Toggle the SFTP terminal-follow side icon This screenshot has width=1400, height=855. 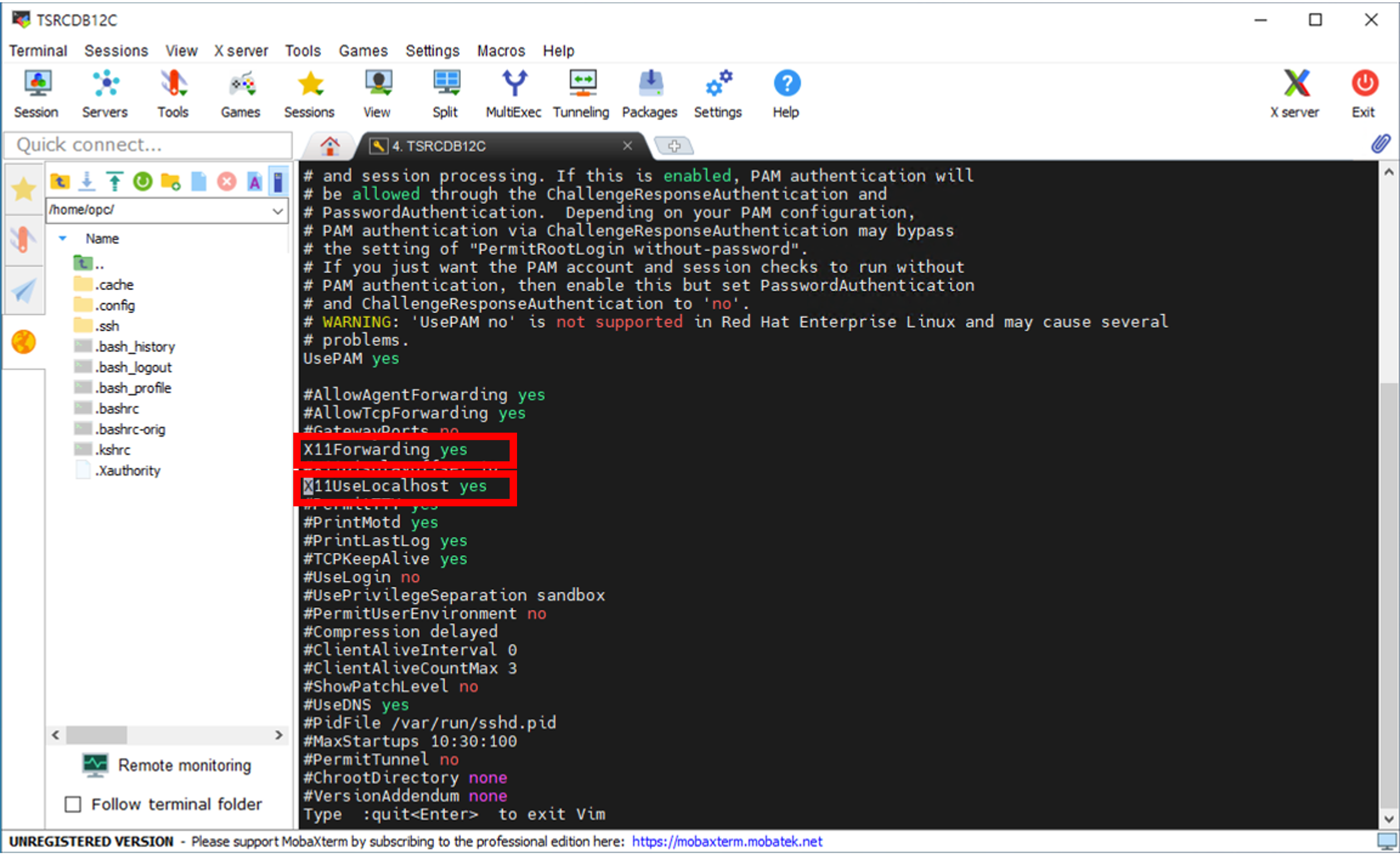[x=278, y=182]
